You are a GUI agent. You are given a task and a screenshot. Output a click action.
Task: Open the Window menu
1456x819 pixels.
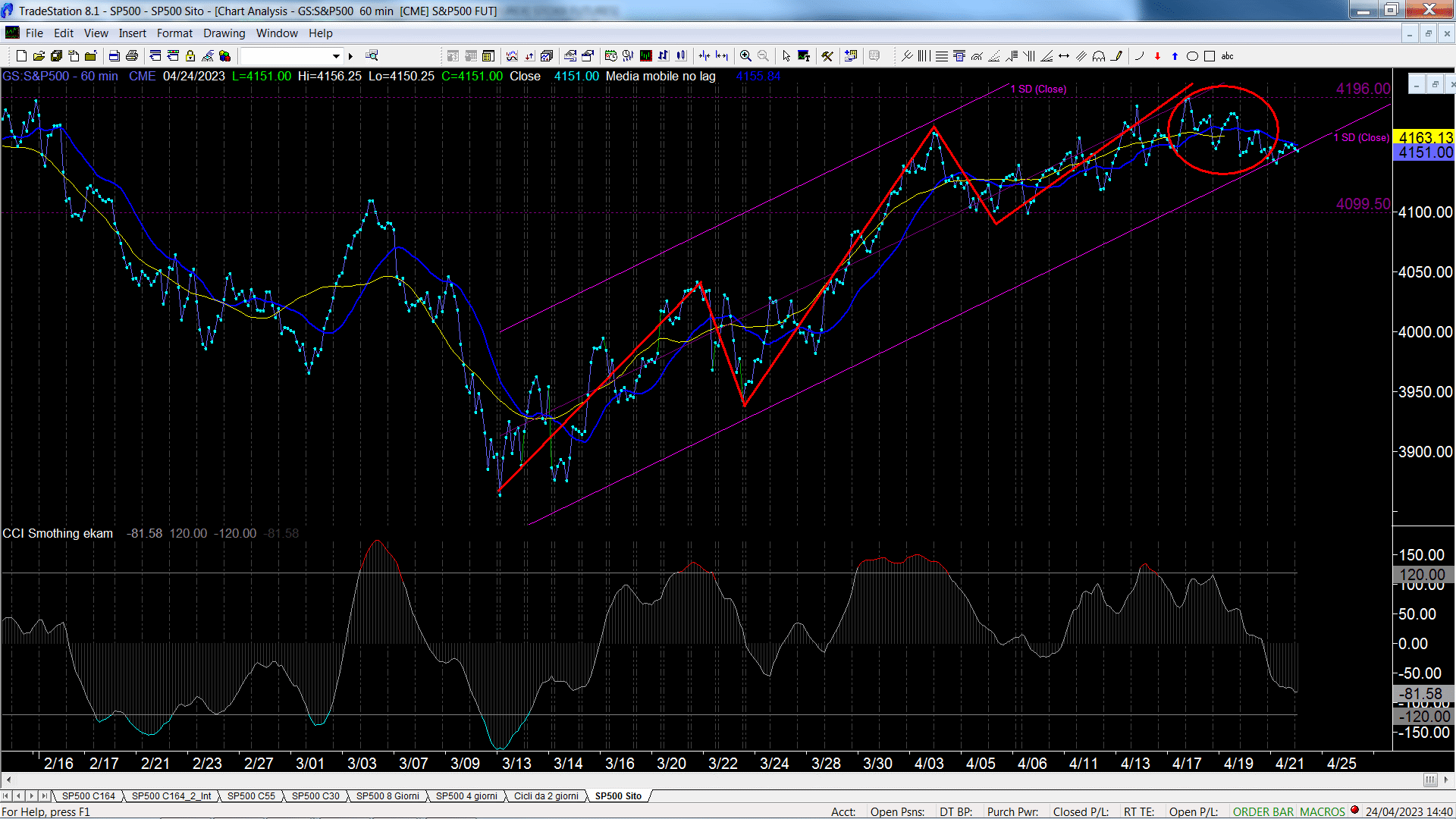pos(277,33)
